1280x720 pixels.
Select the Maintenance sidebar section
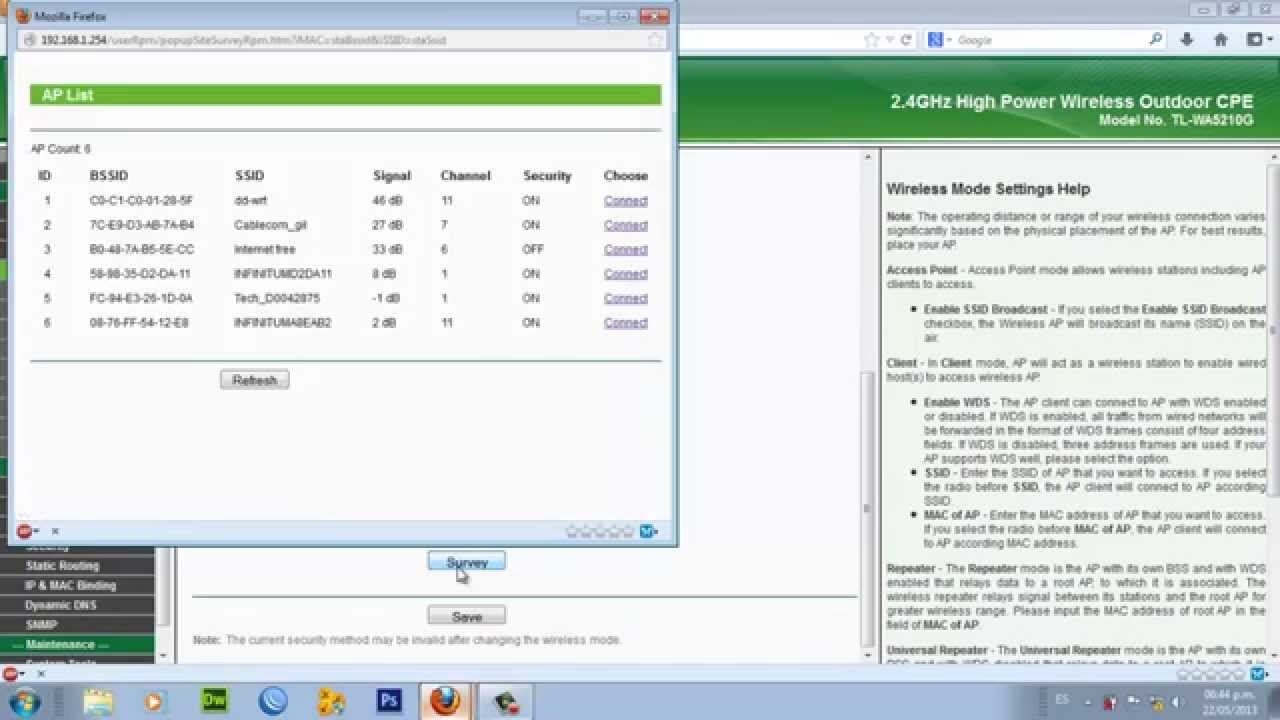coord(60,645)
